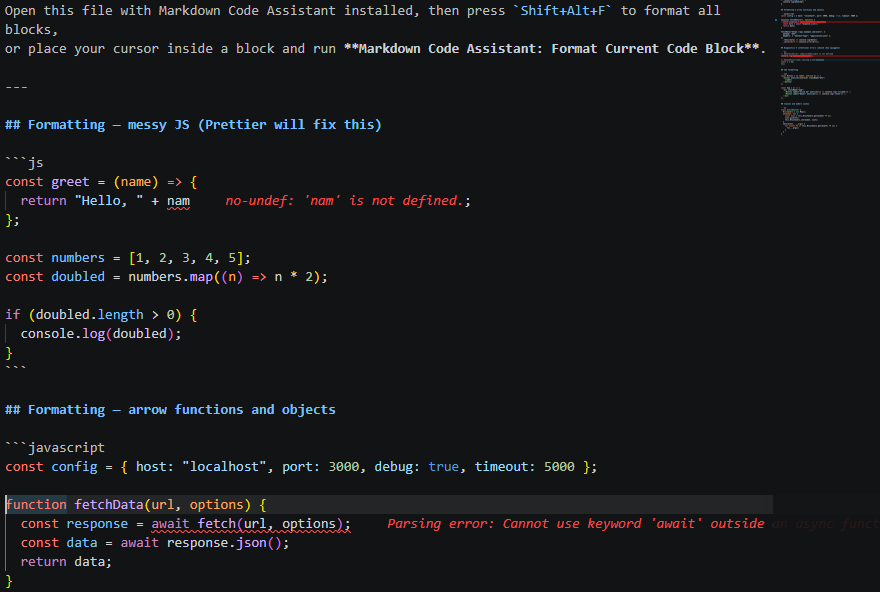This screenshot has height=592, width=880.
Task: Click the 'numbers.map((n) => n * 2)' expression
Action: pos(224,277)
